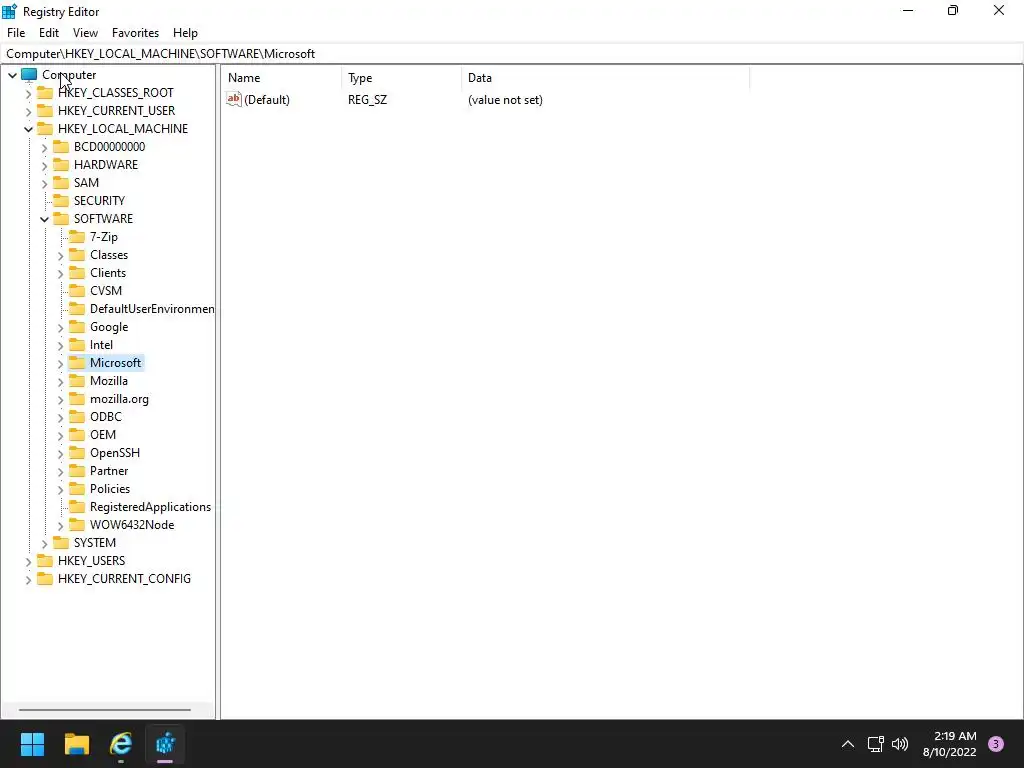Click the Mozilla folder icon
The height and width of the screenshot is (768, 1024).
pos(77,381)
